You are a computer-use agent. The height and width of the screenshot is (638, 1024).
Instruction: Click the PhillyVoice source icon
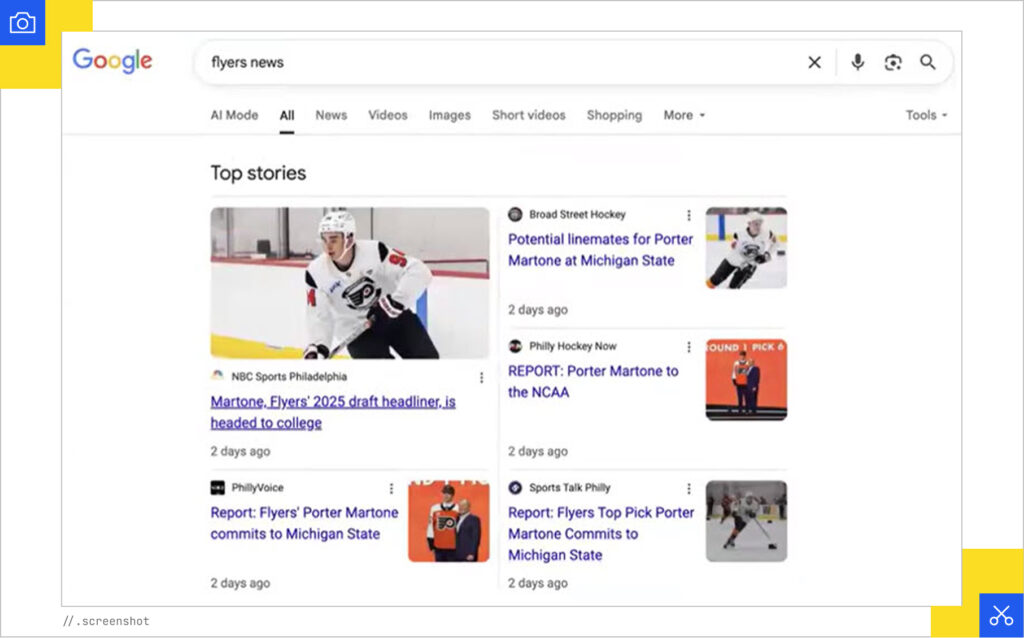coord(218,488)
